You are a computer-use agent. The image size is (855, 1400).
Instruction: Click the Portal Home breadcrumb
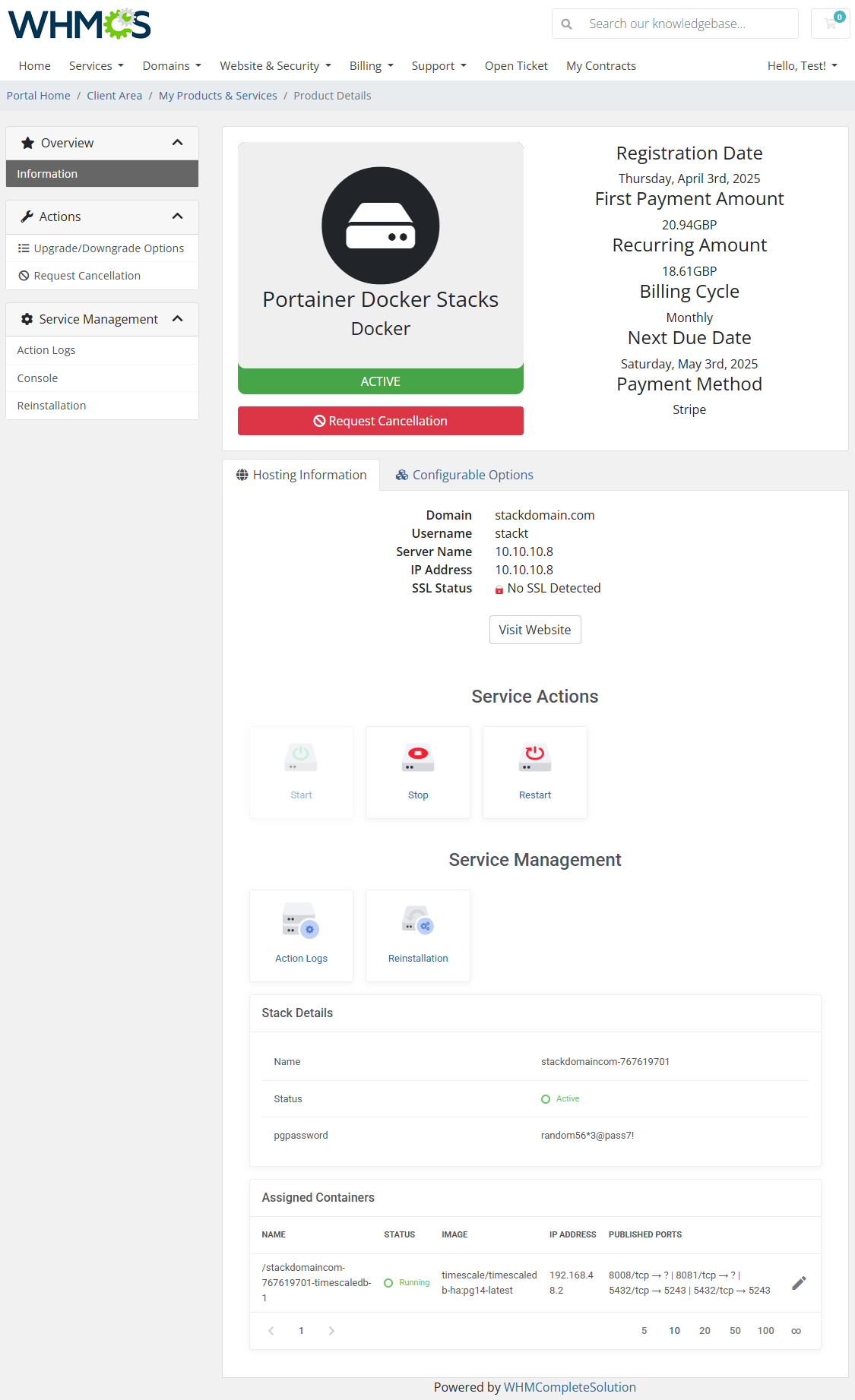39,96
